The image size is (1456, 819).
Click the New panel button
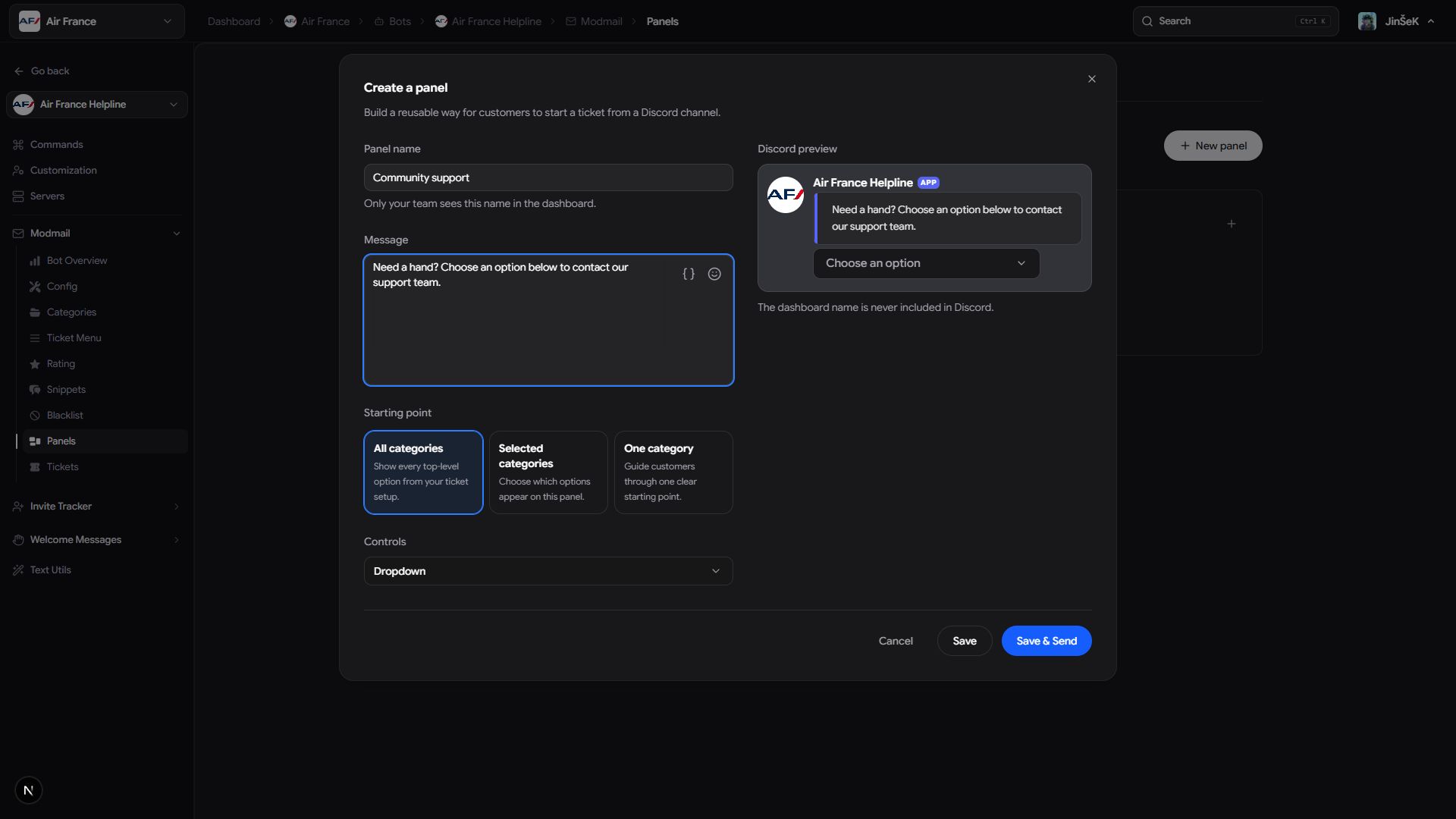[x=1213, y=146]
